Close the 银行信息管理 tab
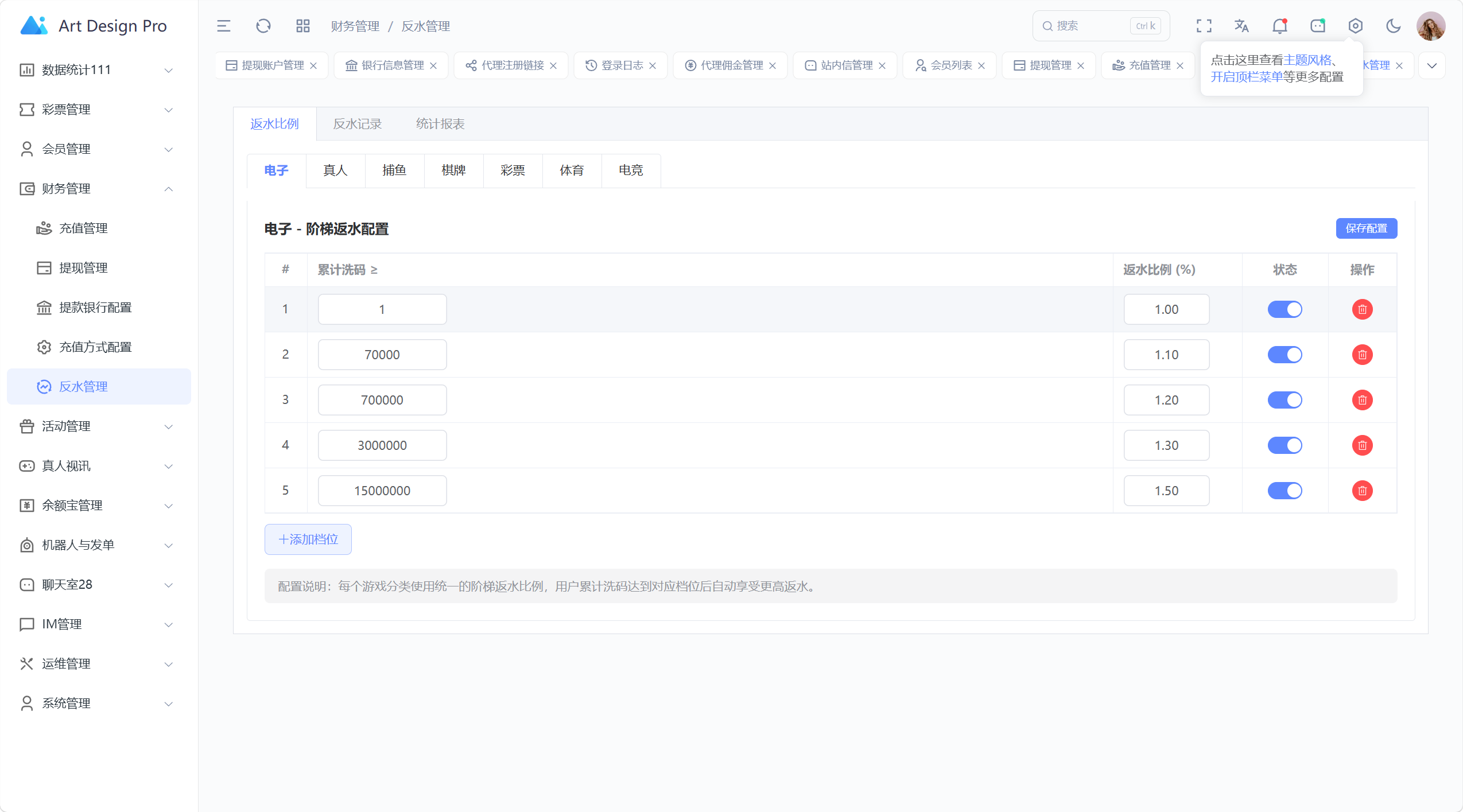This screenshot has width=1463, height=812. (x=433, y=65)
